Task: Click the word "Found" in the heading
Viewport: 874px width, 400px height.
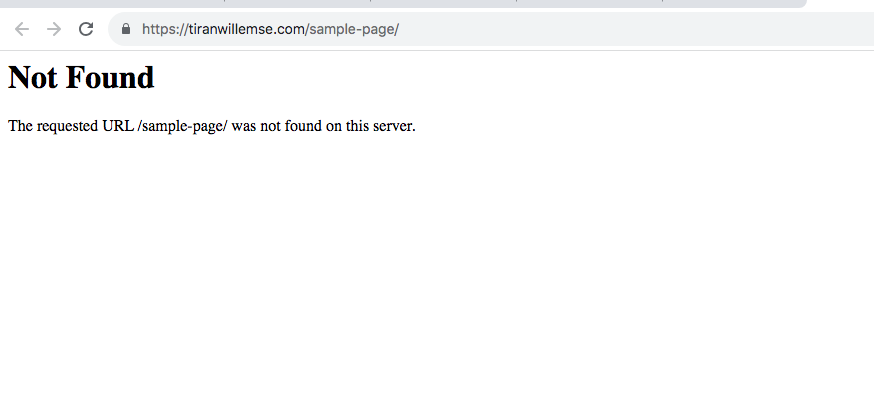Action: [x=110, y=77]
